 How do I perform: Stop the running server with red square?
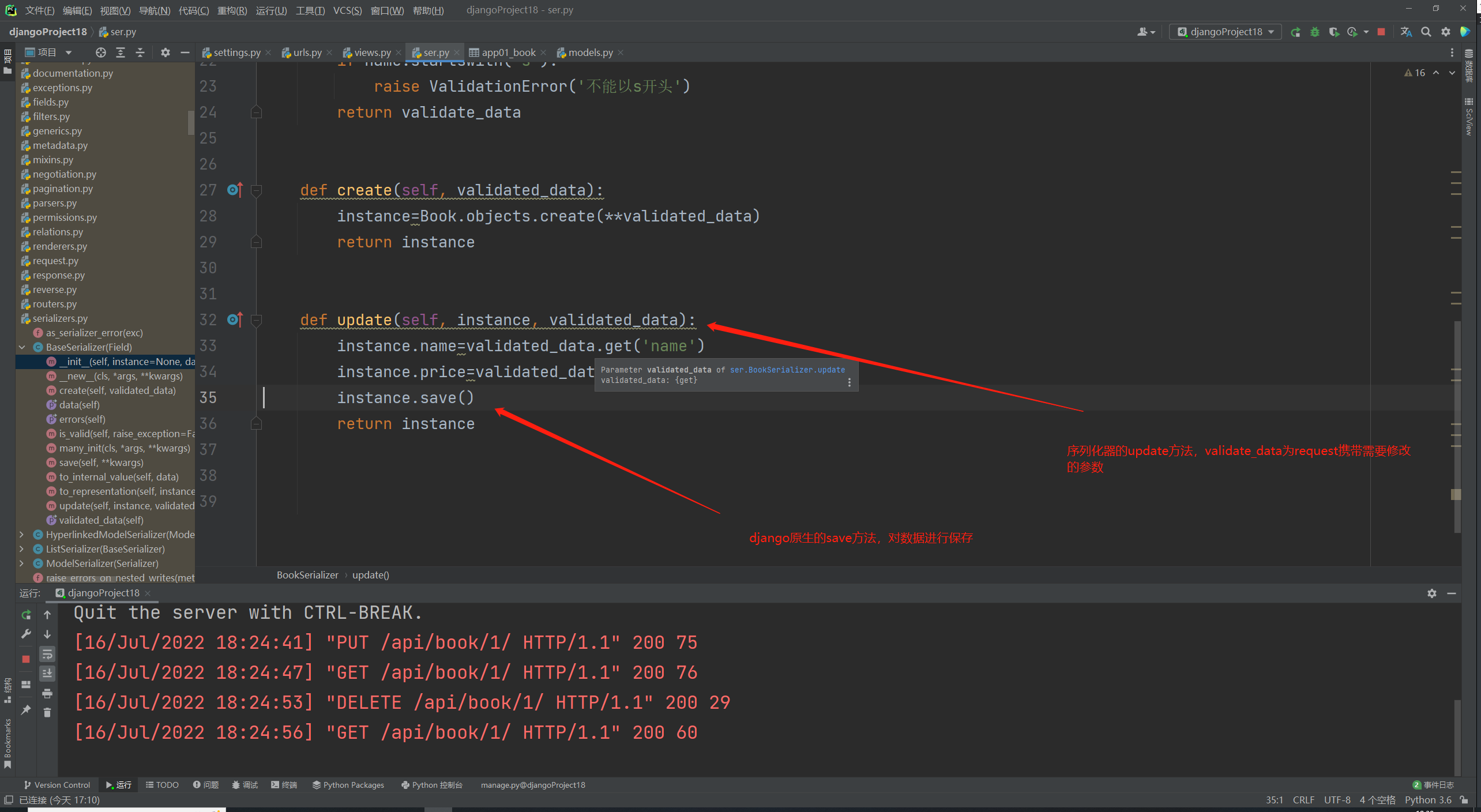coord(1381,32)
